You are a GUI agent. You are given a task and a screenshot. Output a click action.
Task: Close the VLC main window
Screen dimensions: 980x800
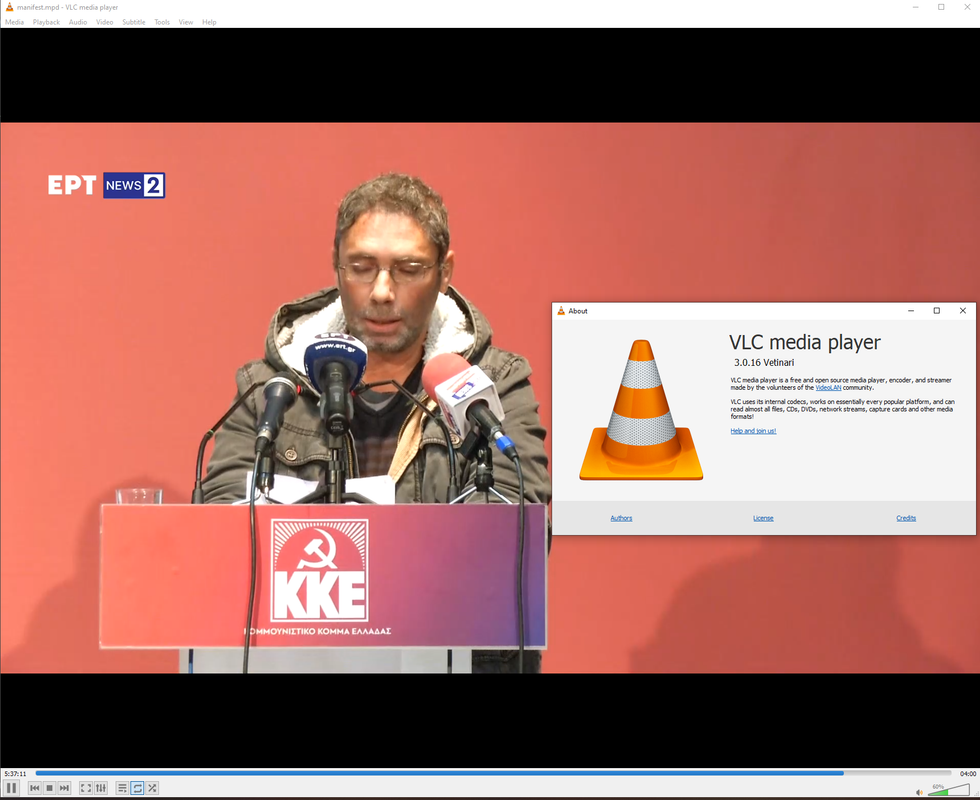[967, 7]
